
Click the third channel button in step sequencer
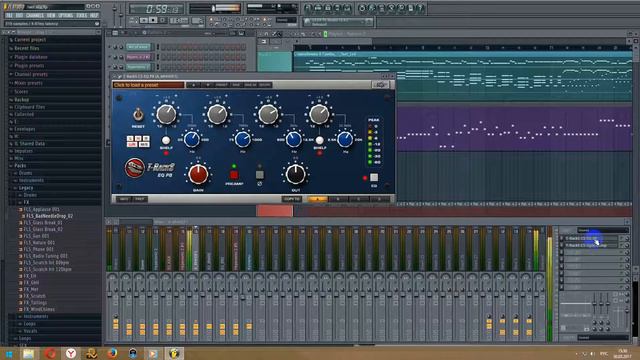click(x=138, y=67)
